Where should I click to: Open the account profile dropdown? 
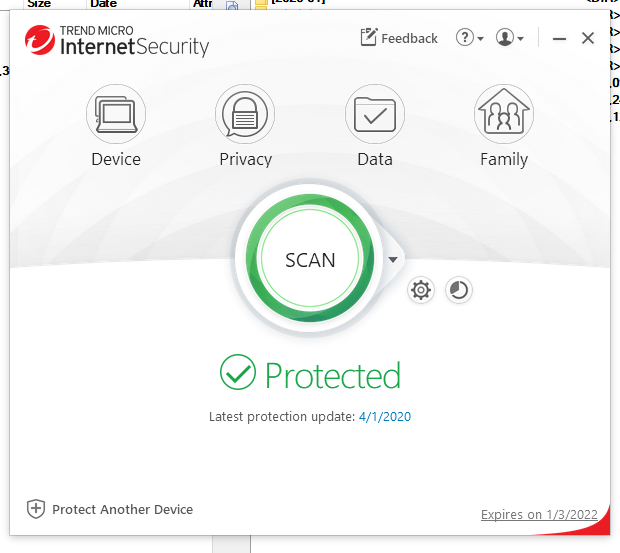[509, 38]
